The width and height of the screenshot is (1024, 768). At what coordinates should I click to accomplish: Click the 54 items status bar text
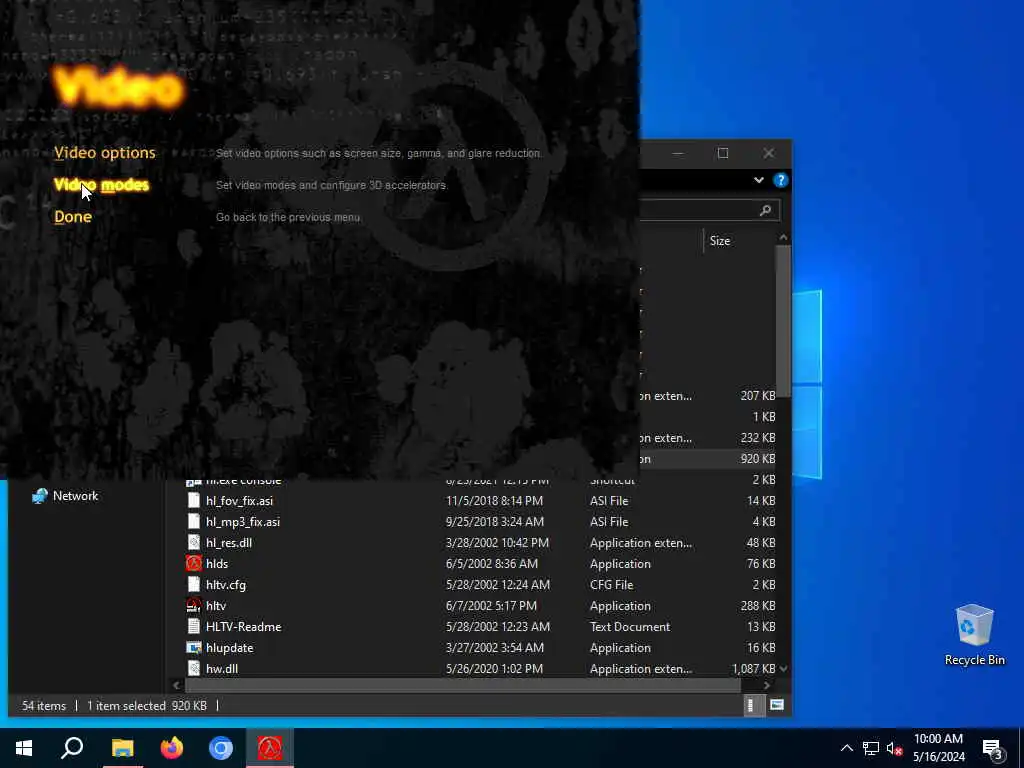point(44,706)
